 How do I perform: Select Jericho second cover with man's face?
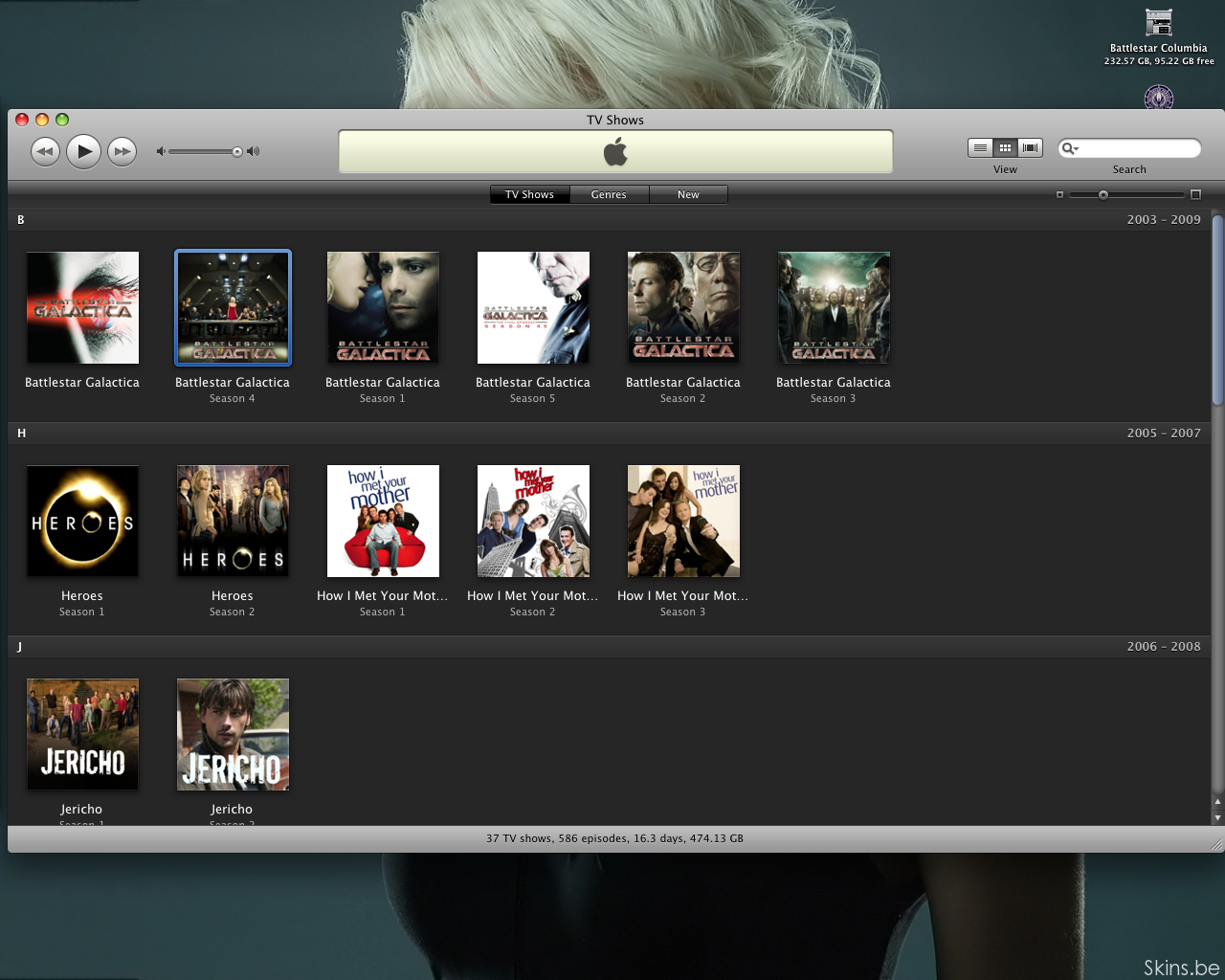233,735
